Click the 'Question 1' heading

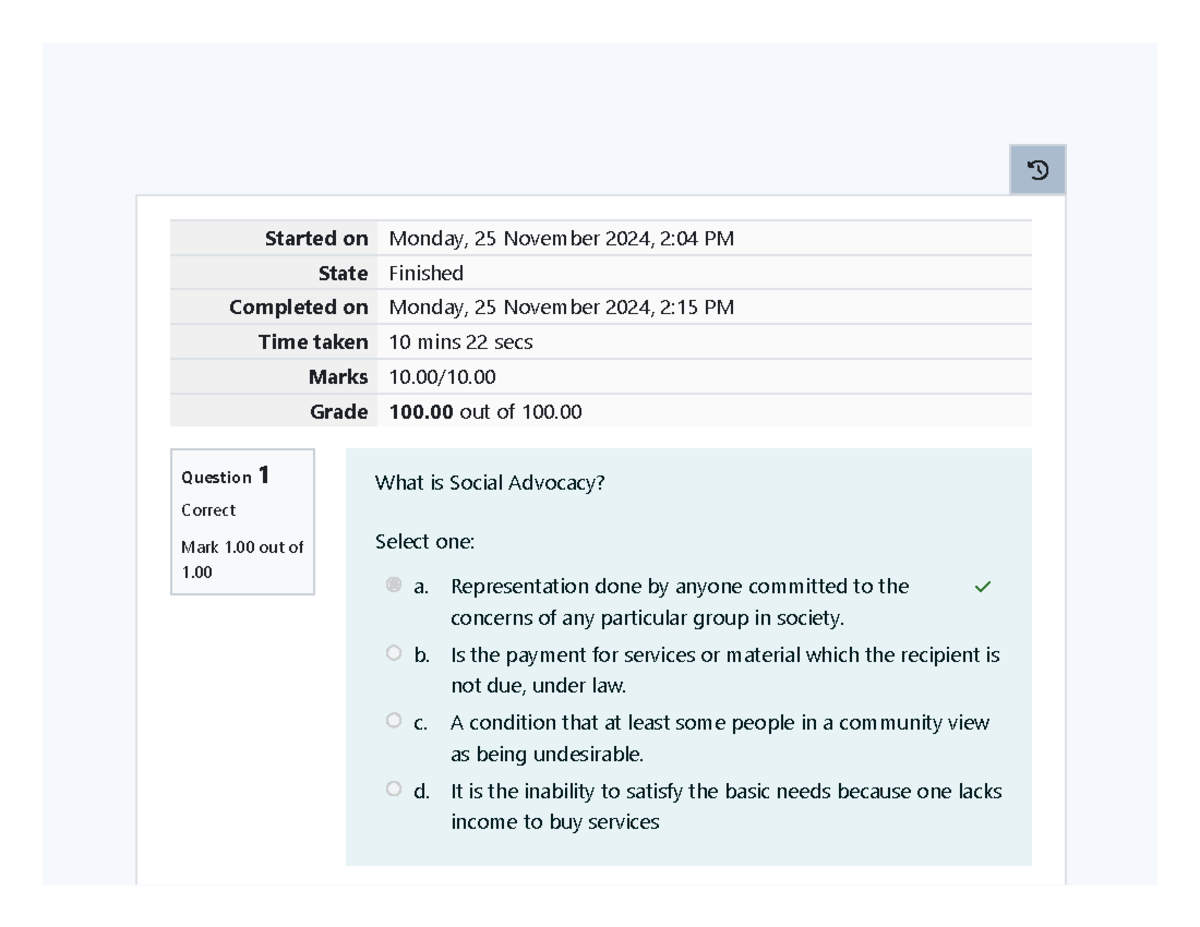[x=225, y=476]
